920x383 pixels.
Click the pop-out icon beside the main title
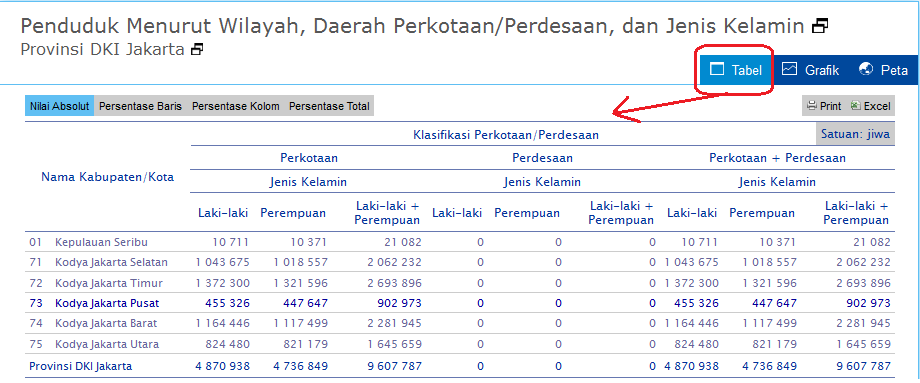(820, 26)
